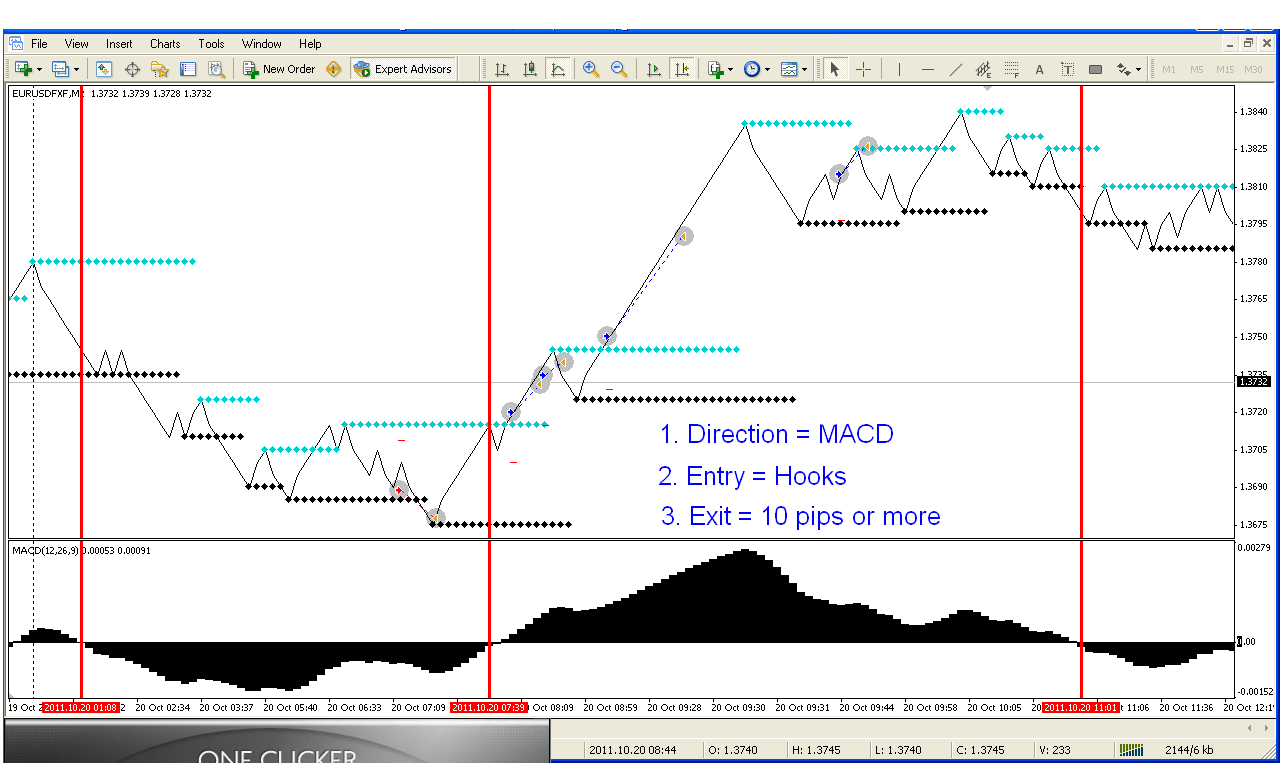Click the chart shift triangle marker

click(988, 88)
